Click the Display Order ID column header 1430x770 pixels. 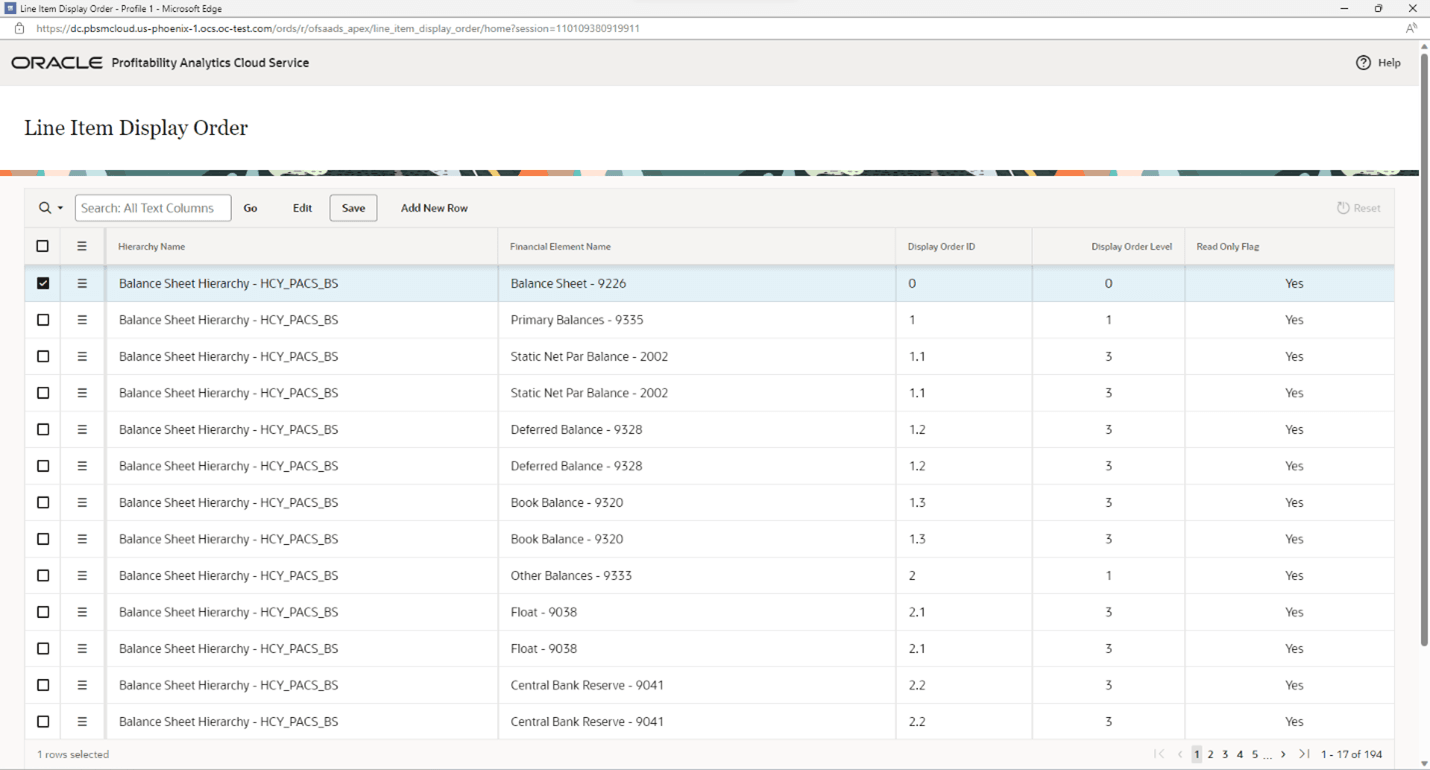(941, 247)
